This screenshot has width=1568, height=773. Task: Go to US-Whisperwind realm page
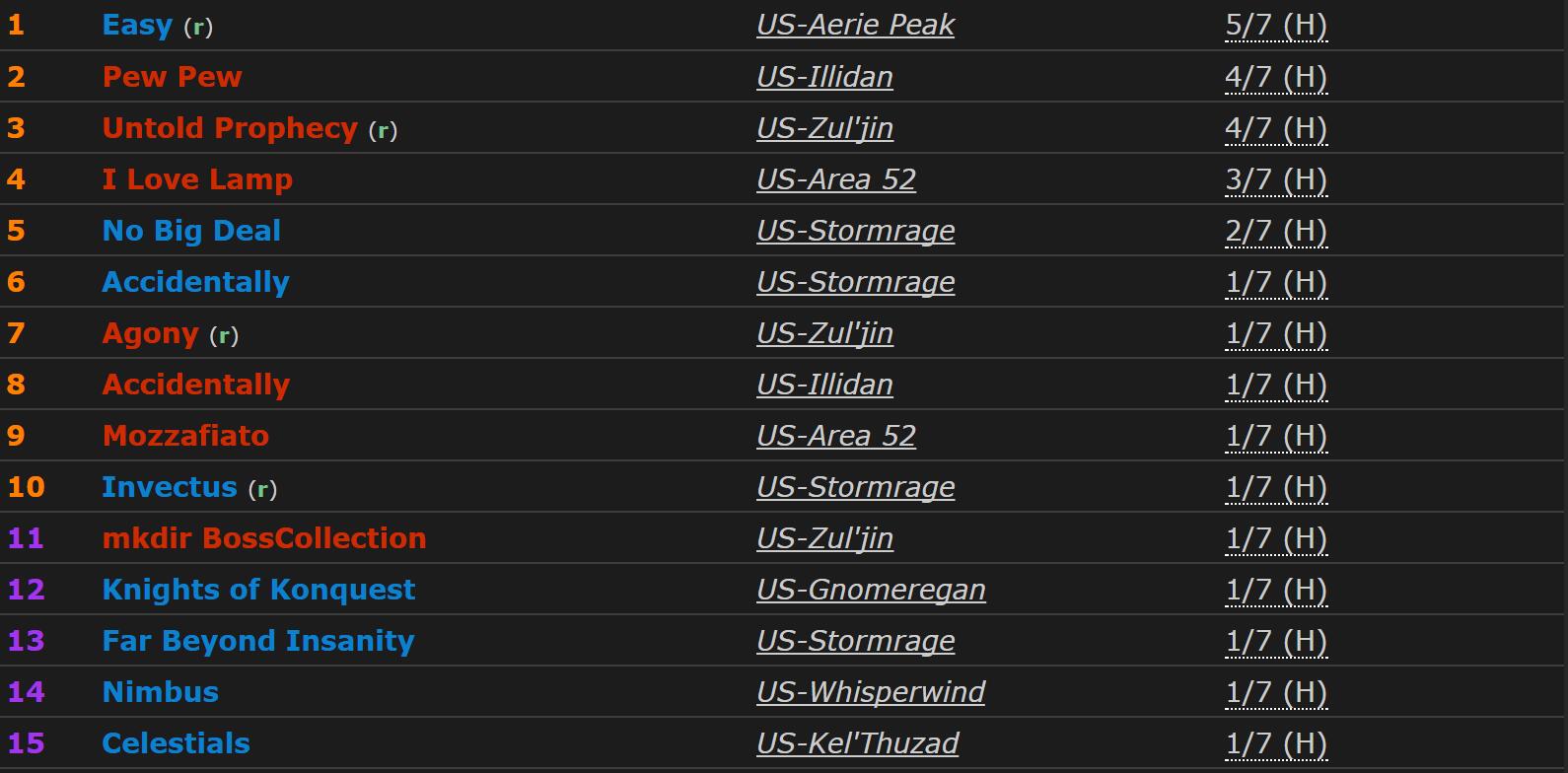coord(871,692)
